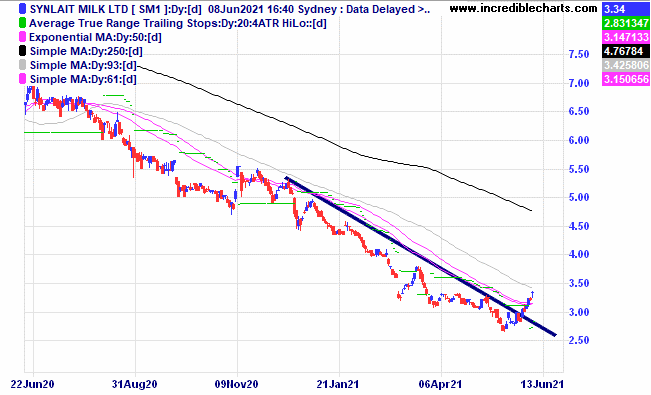Open www.incrediblecharts.com link
Image resolution: width=651 pixels, height=395 pixels.
524,8
